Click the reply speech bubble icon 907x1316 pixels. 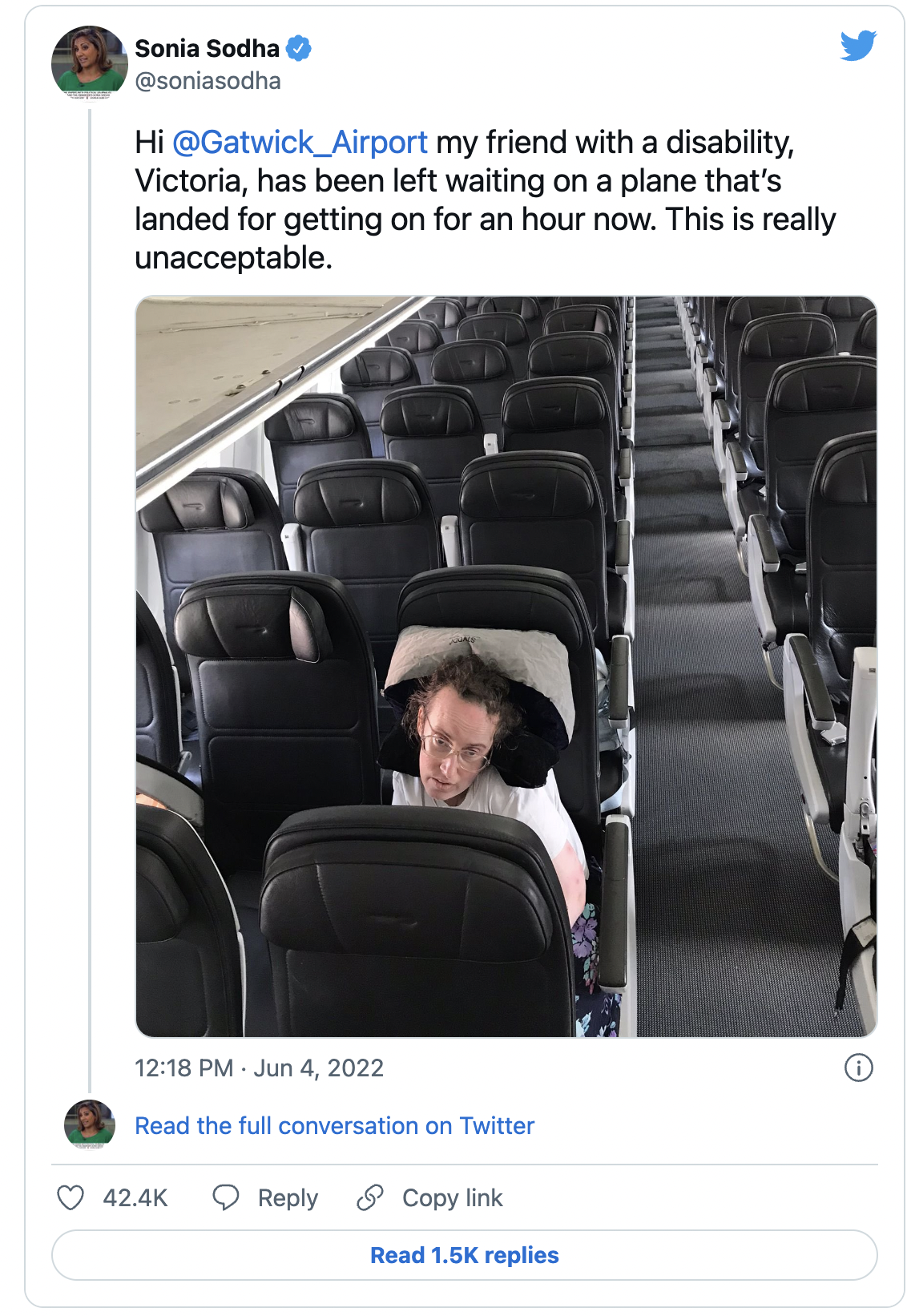225,1197
